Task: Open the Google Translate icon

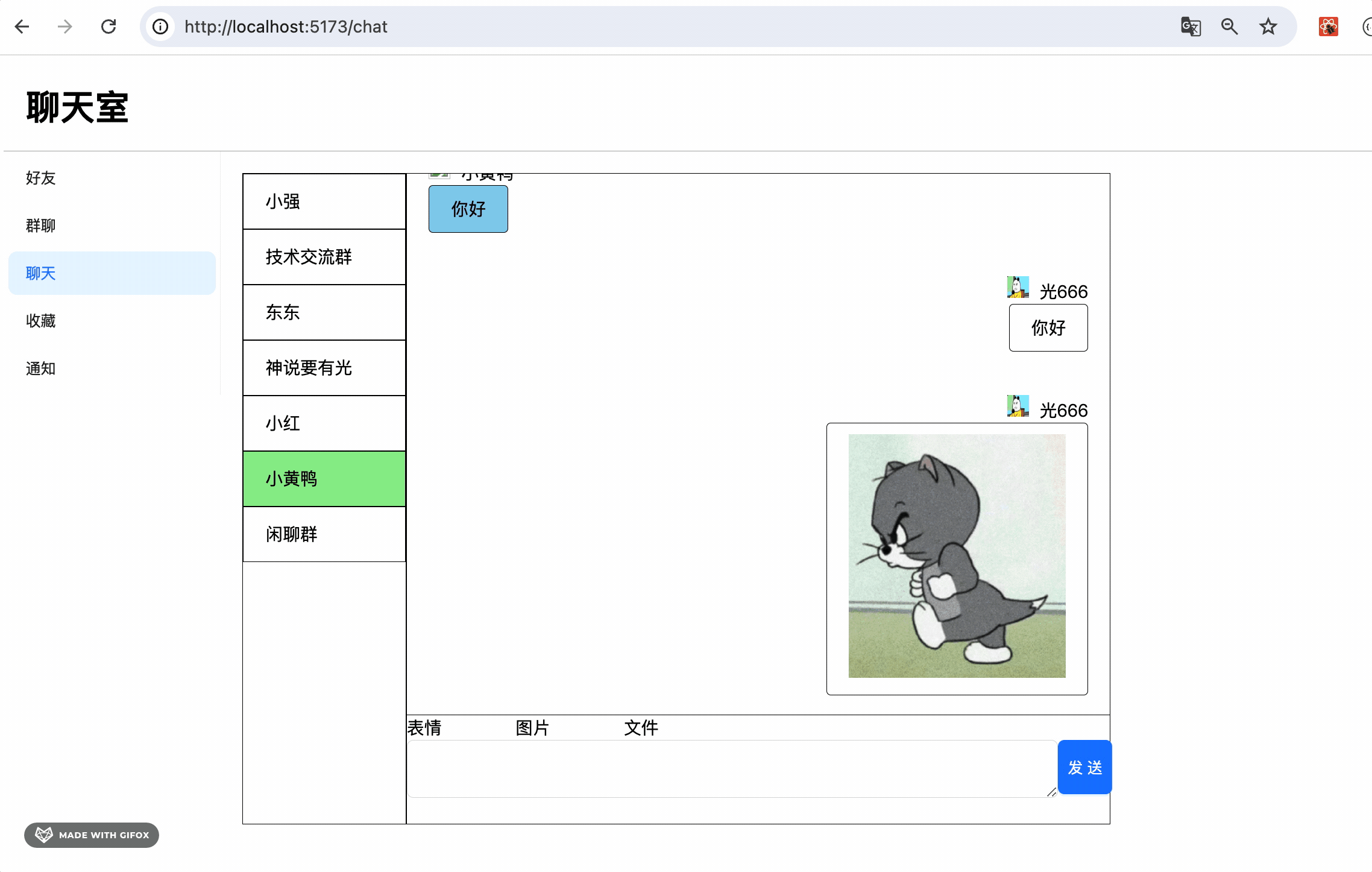Action: click(1191, 27)
